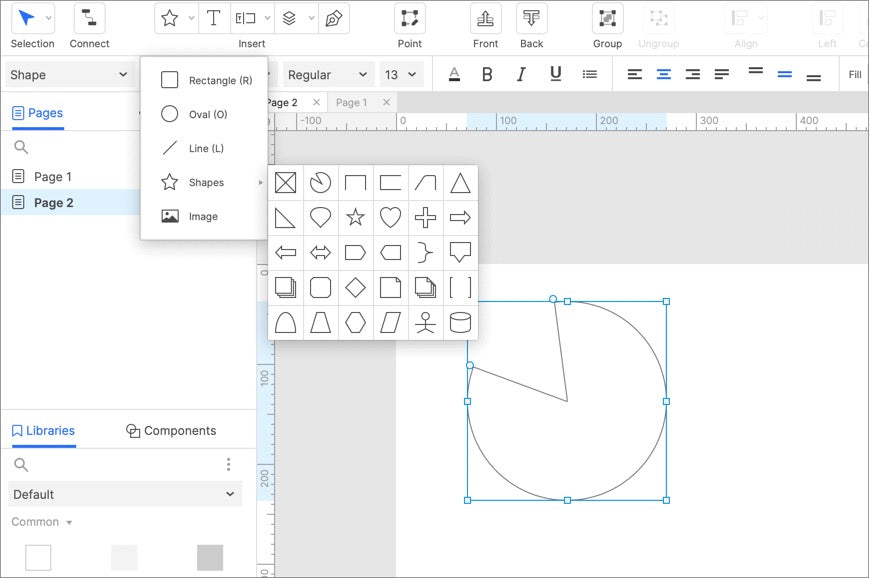This screenshot has height=578, width=869.
Task: Open the Components tab
Action: coord(171,431)
